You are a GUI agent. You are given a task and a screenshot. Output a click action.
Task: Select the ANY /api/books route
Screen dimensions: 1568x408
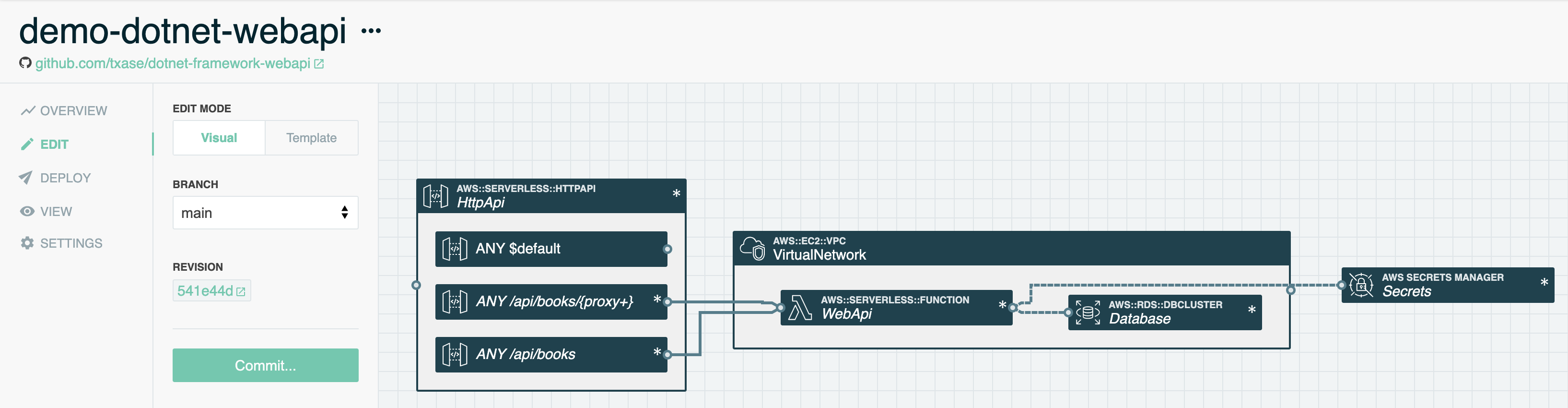click(x=551, y=354)
